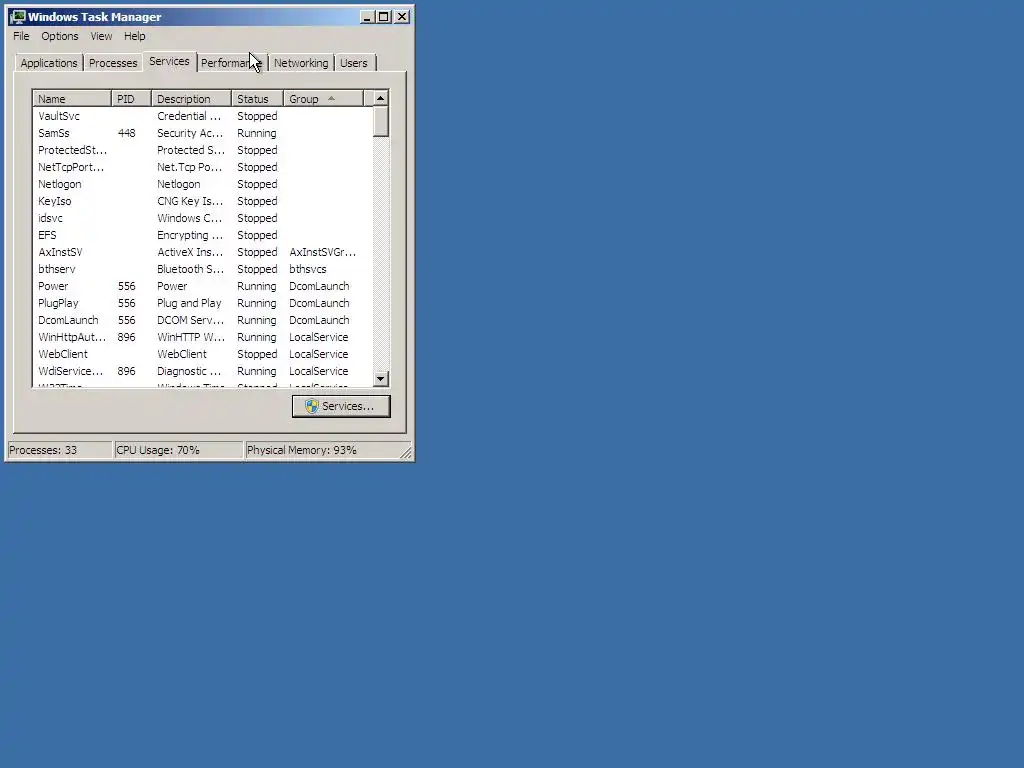Select the Services tab
Viewport: 1024px width, 768px height.
[x=169, y=61]
